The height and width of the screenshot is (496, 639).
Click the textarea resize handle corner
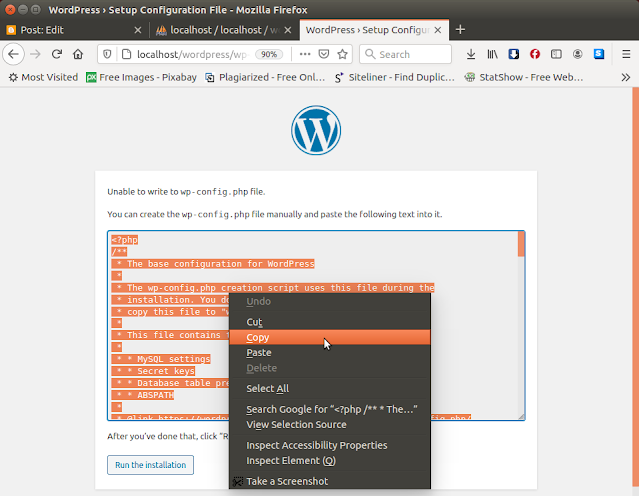point(521,416)
